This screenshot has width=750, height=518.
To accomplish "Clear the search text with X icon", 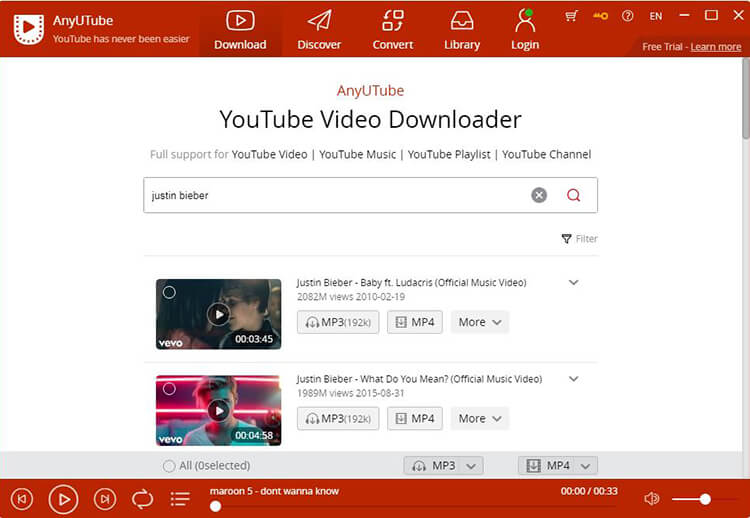I will tap(539, 195).
